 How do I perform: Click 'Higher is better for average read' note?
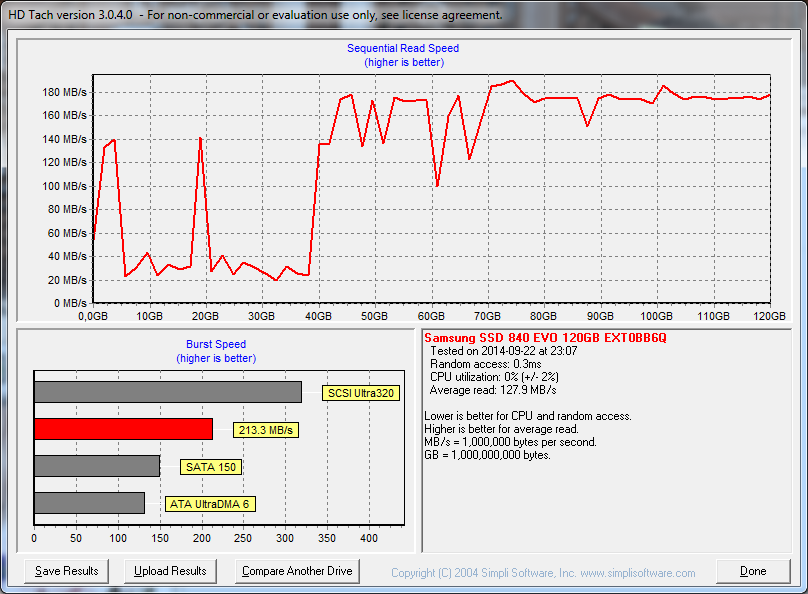click(x=501, y=429)
